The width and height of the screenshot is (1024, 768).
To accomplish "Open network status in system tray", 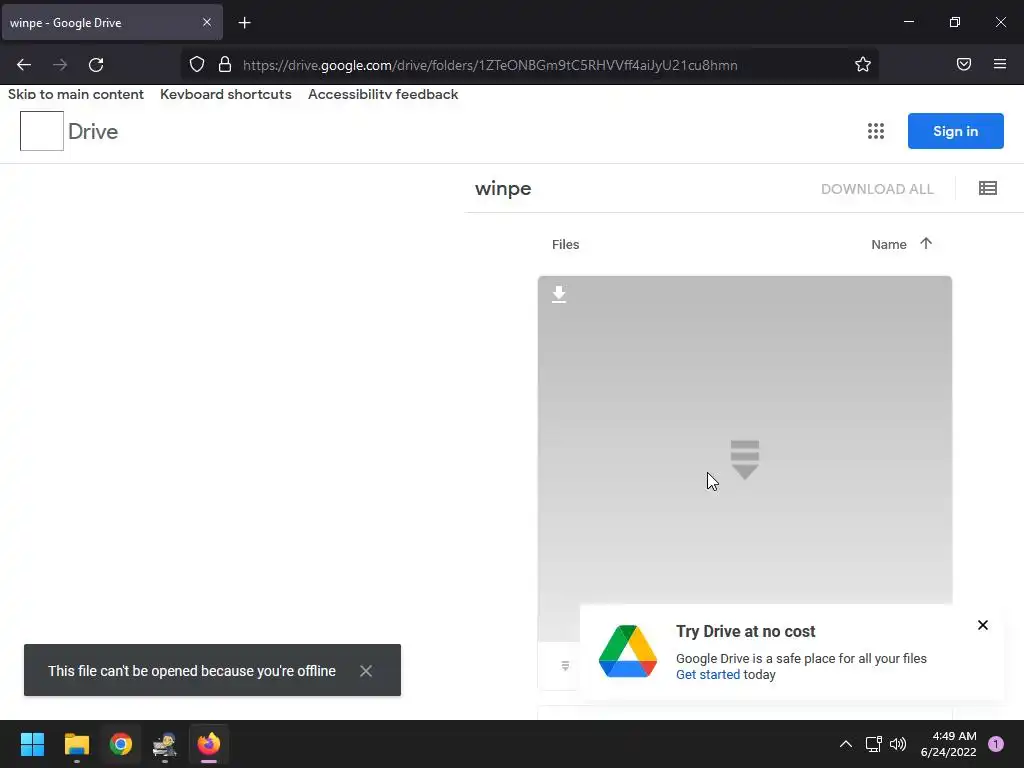I will point(873,744).
